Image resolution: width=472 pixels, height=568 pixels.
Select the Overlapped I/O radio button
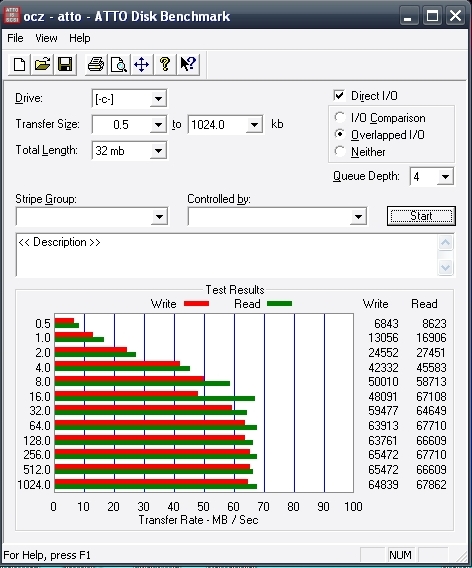click(339, 134)
